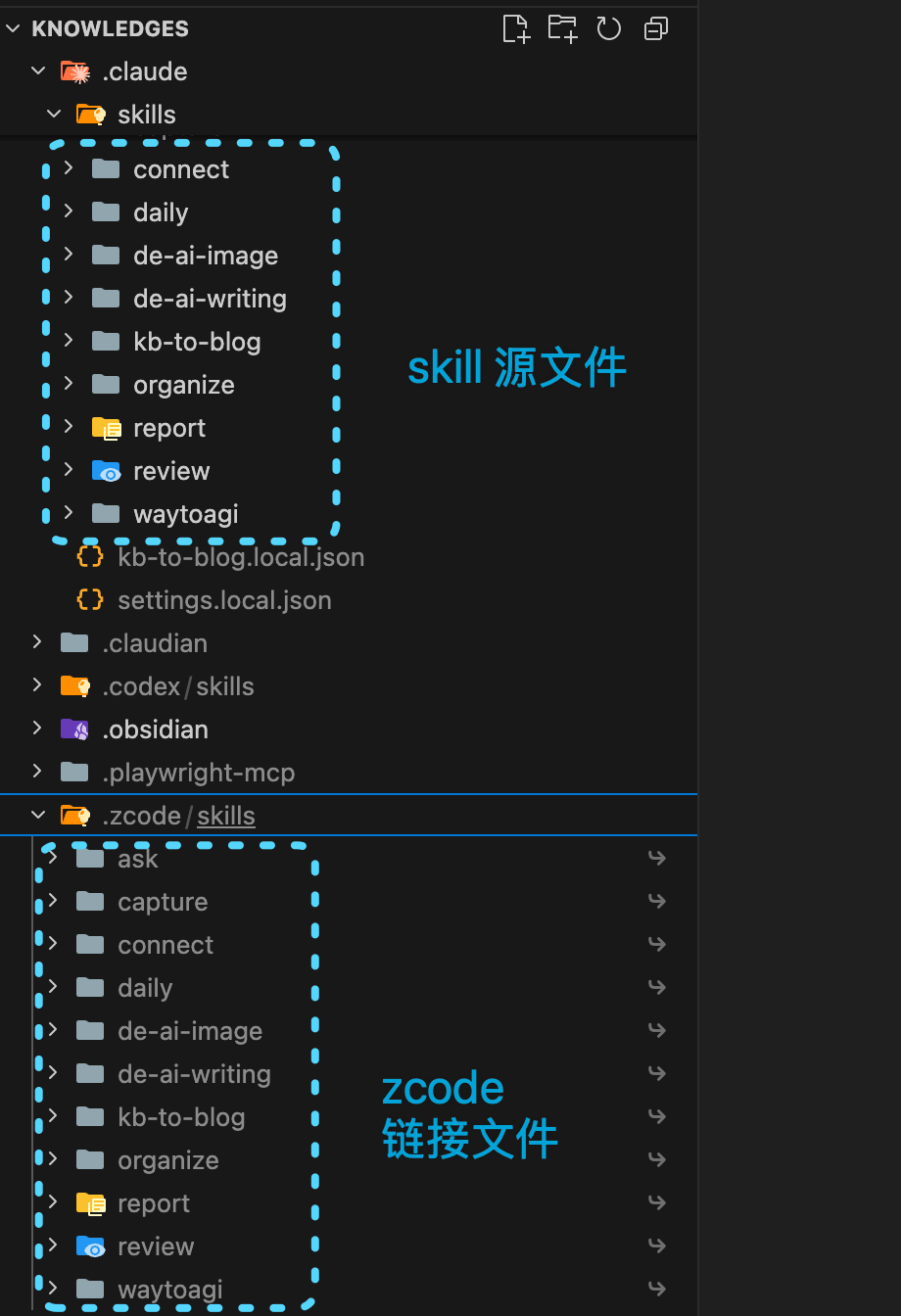The image size is (901, 1316).
Task: Click the symlink arrow on the .zcode daily row
Action: (657, 988)
